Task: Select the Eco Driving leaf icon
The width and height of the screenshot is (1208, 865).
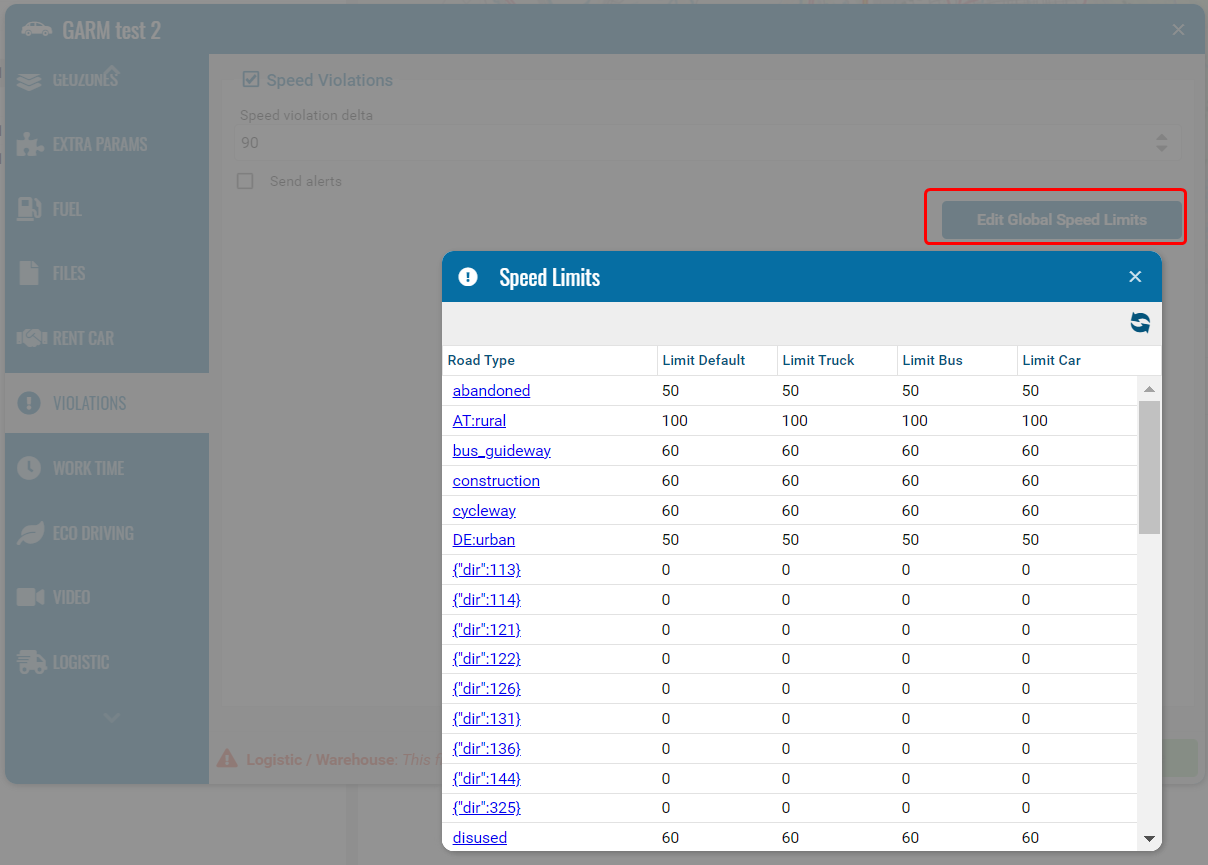Action: pyautogui.click(x=30, y=533)
